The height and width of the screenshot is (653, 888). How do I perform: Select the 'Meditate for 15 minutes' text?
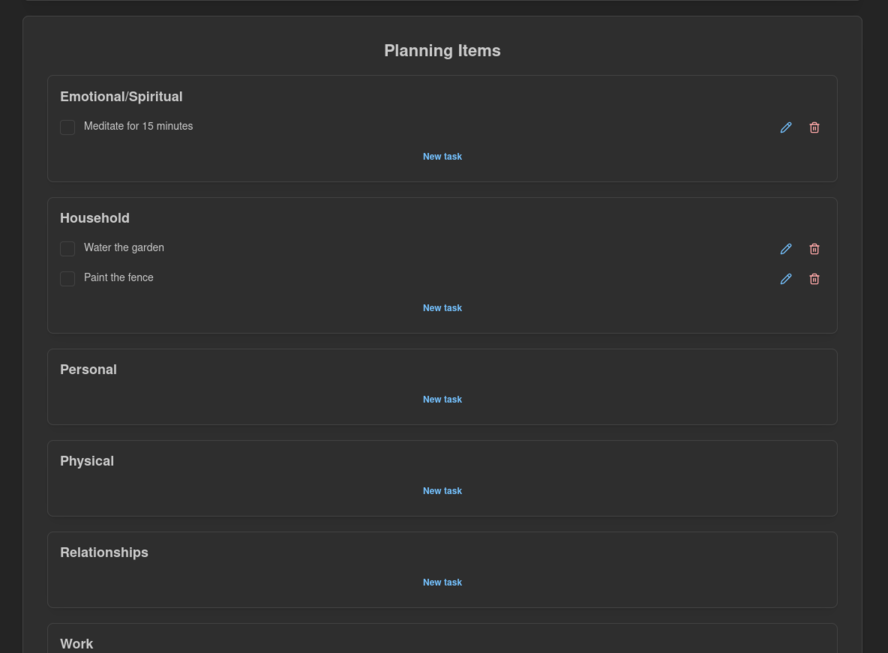[x=138, y=127]
